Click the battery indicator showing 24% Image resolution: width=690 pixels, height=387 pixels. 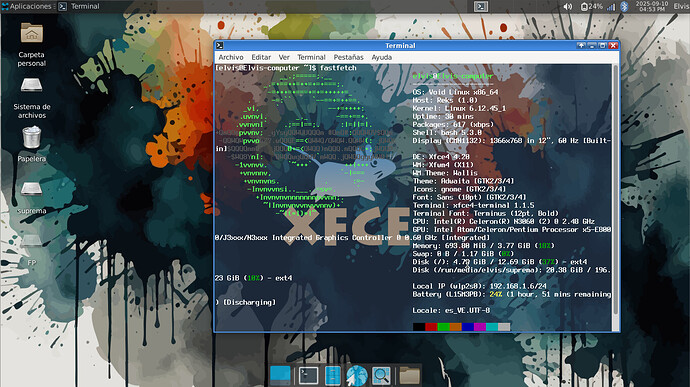tap(591, 7)
